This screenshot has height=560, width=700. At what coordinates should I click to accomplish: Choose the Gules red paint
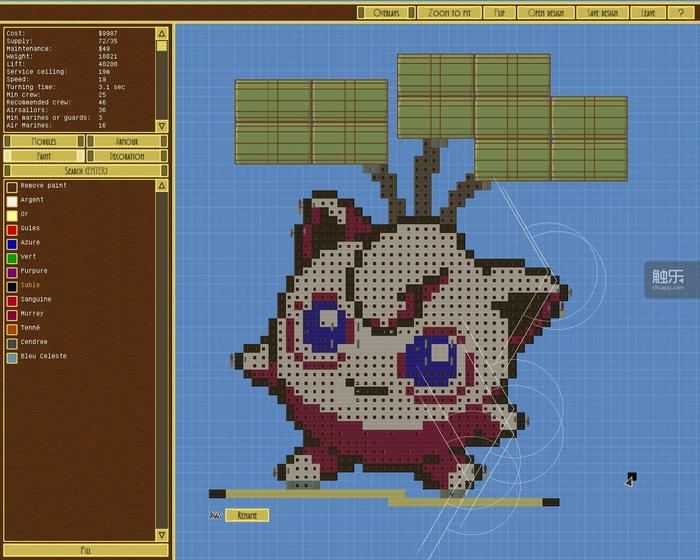[12, 229]
